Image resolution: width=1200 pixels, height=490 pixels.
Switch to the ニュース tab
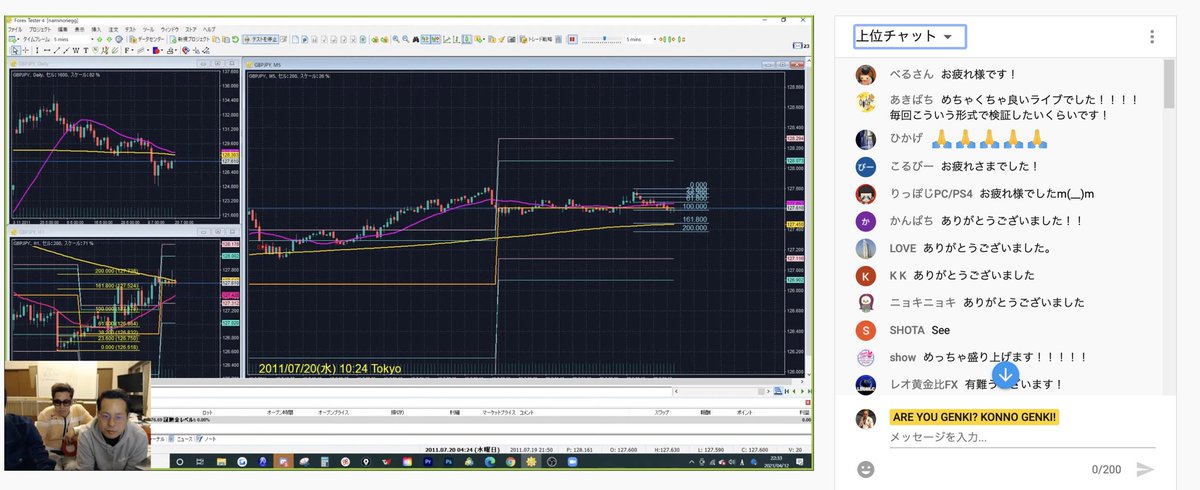180,438
